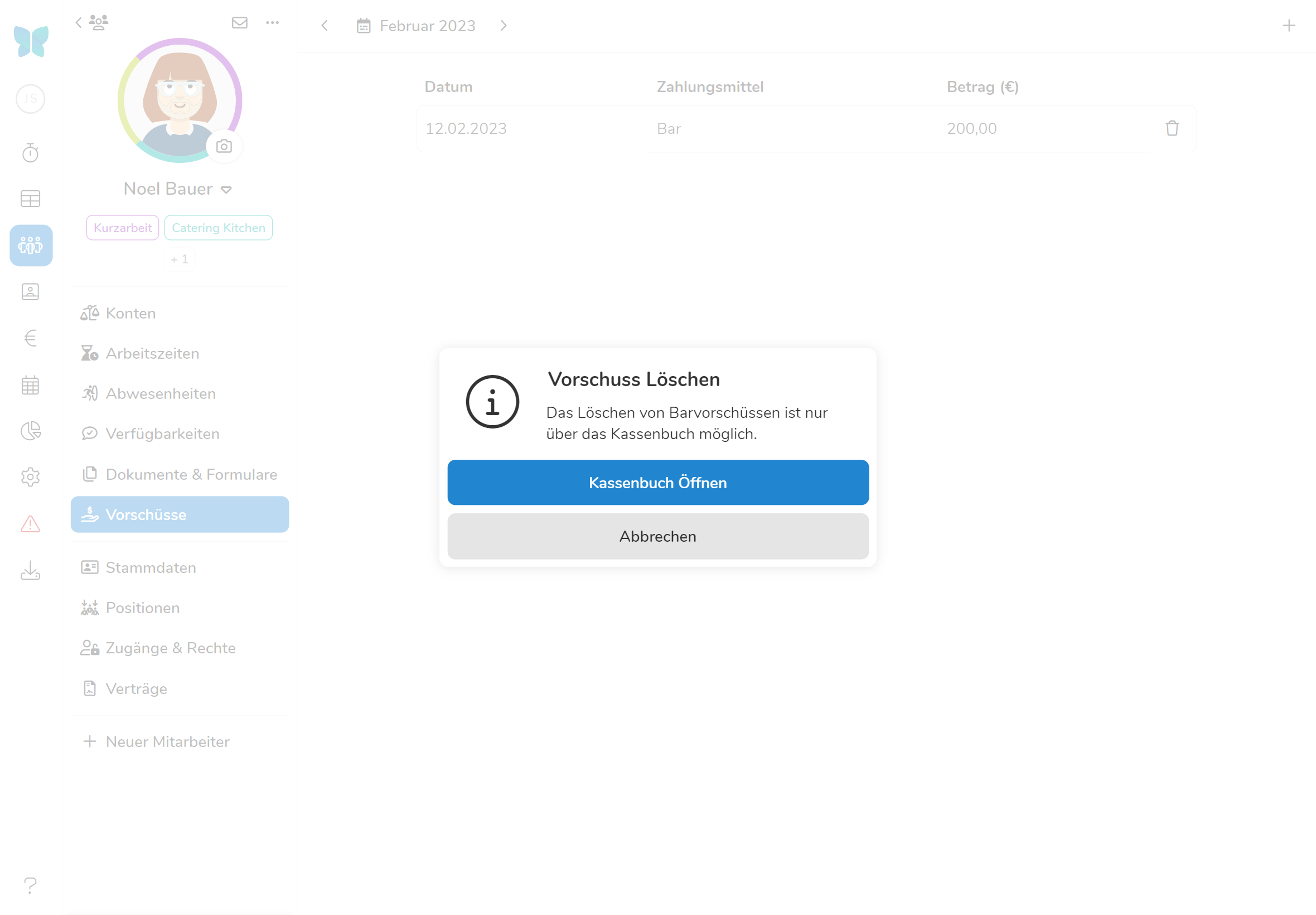Open the Stammdaten menu item
This screenshot has width=1316, height=915.
click(x=151, y=567)
